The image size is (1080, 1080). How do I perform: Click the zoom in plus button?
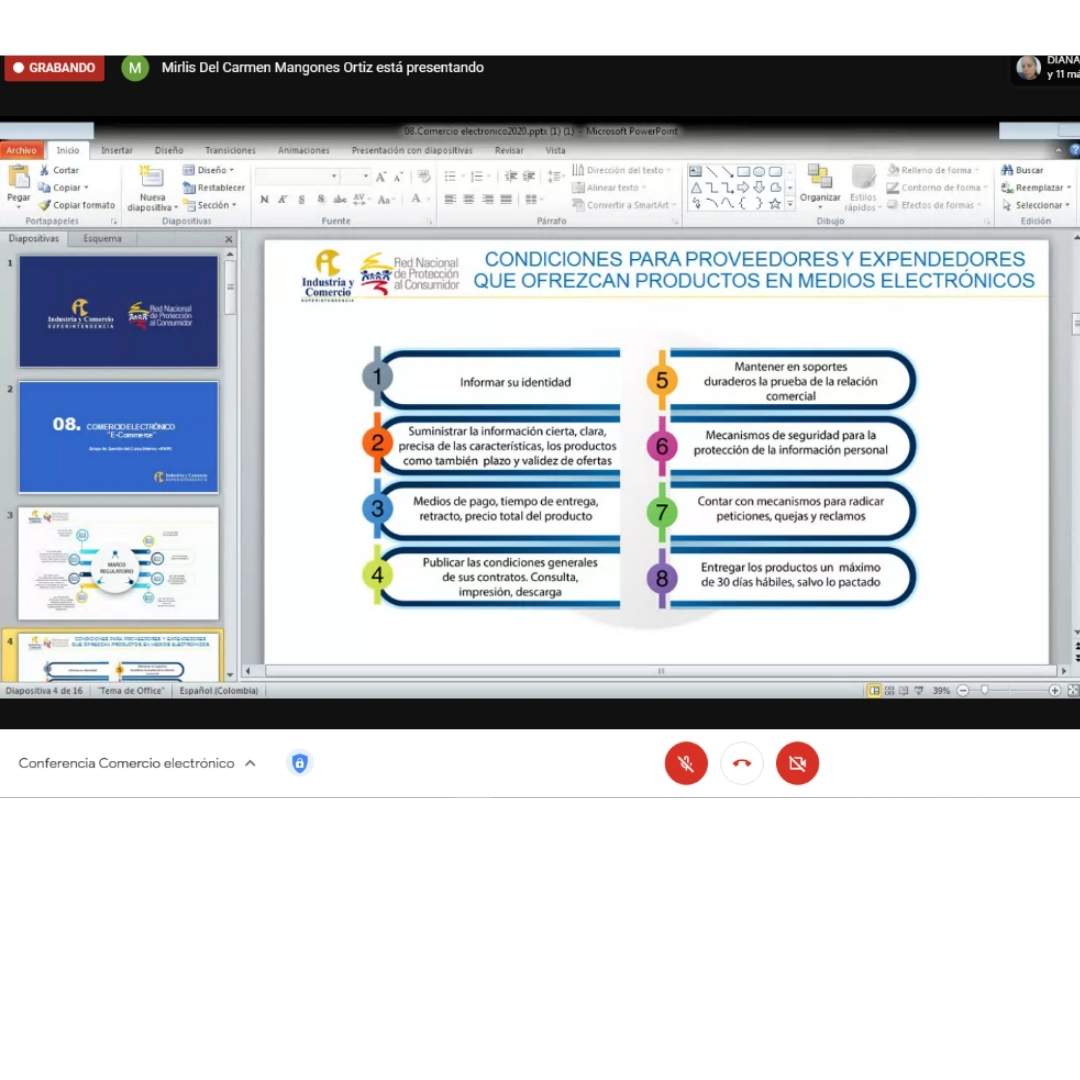click(x=1055, y=690)
